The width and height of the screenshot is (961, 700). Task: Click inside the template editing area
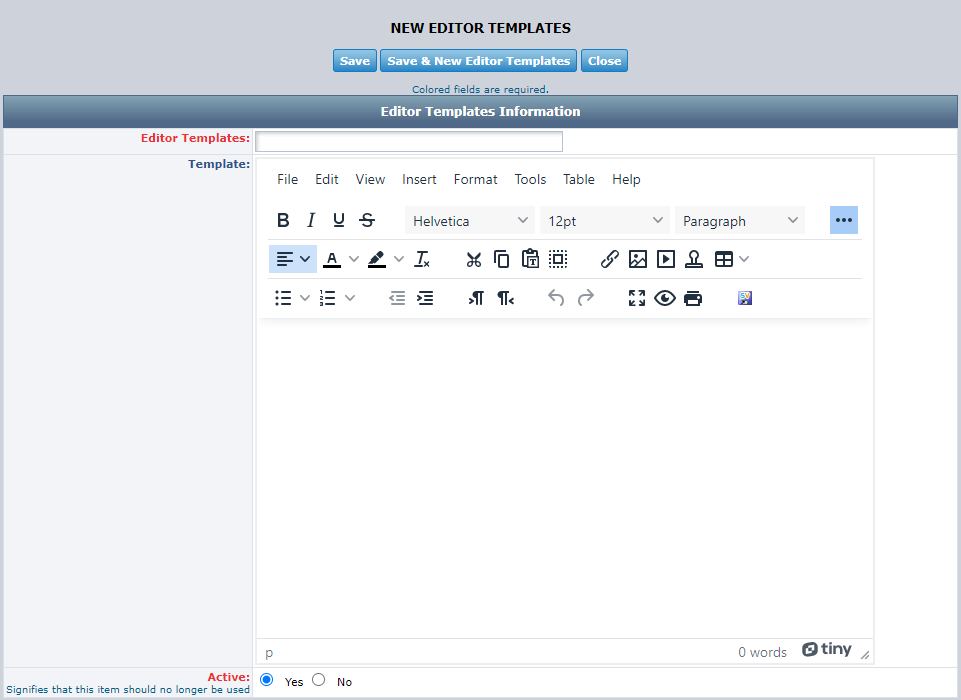coord(564,478)
